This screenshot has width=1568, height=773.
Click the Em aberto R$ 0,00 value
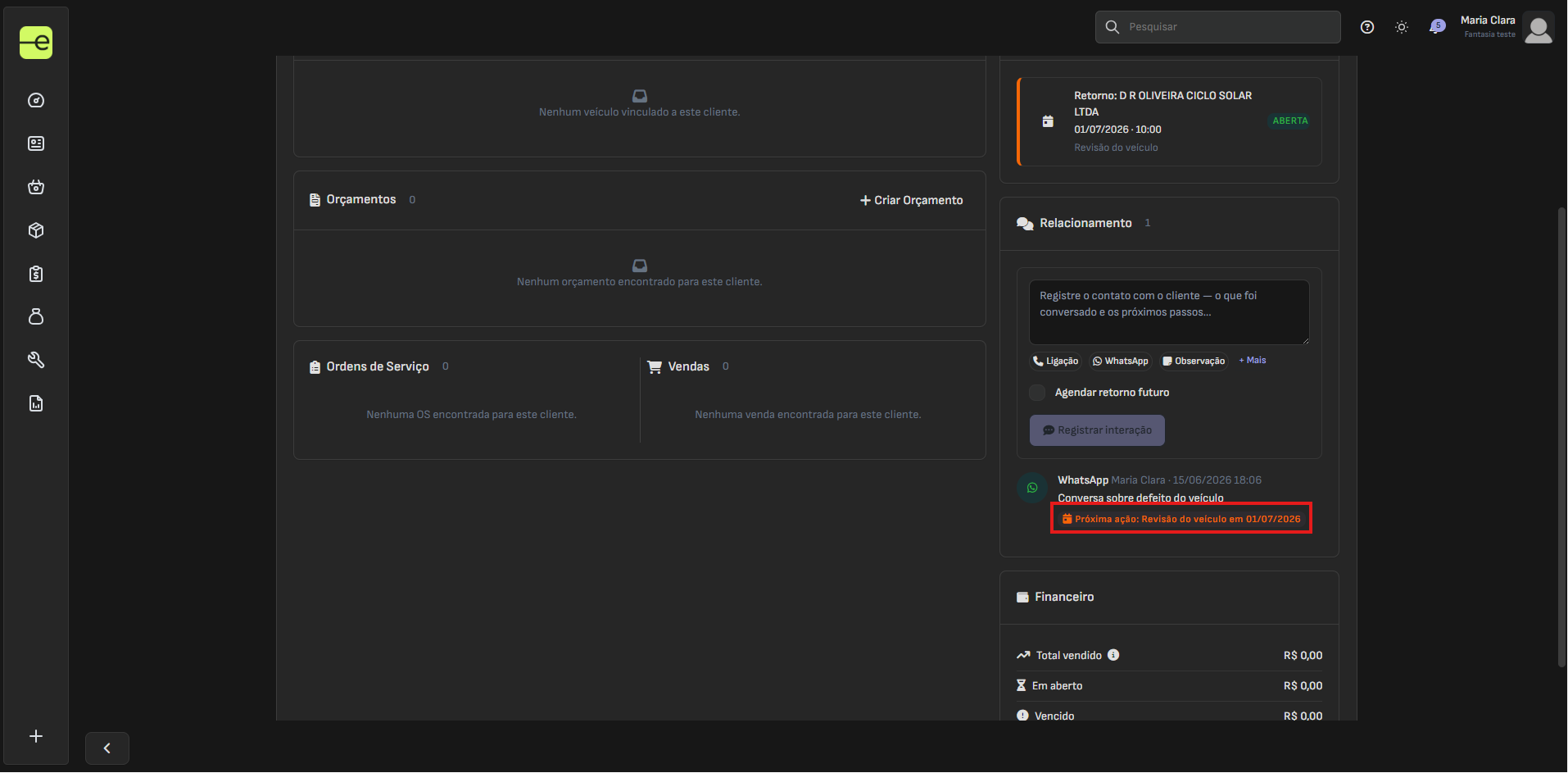(x=1303, y=686)
